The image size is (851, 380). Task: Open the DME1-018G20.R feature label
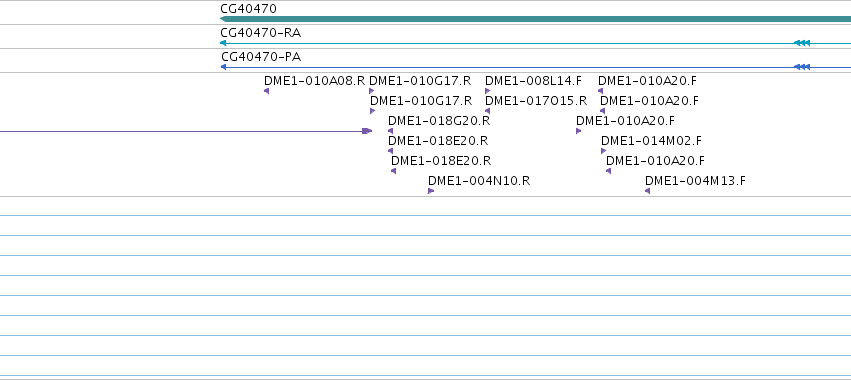tap(439, 121)
